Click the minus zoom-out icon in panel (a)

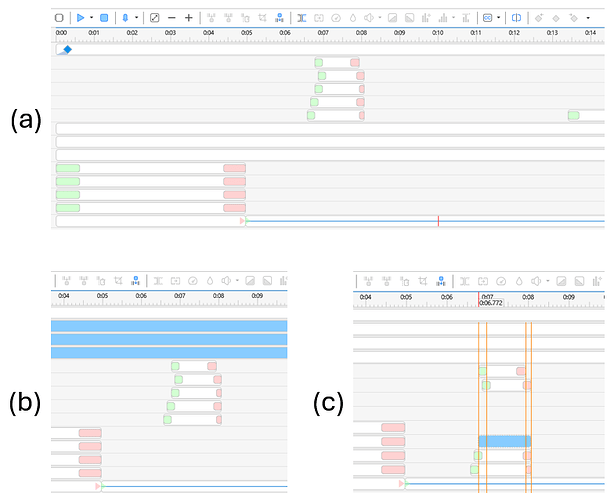click(x=172, y=18)
